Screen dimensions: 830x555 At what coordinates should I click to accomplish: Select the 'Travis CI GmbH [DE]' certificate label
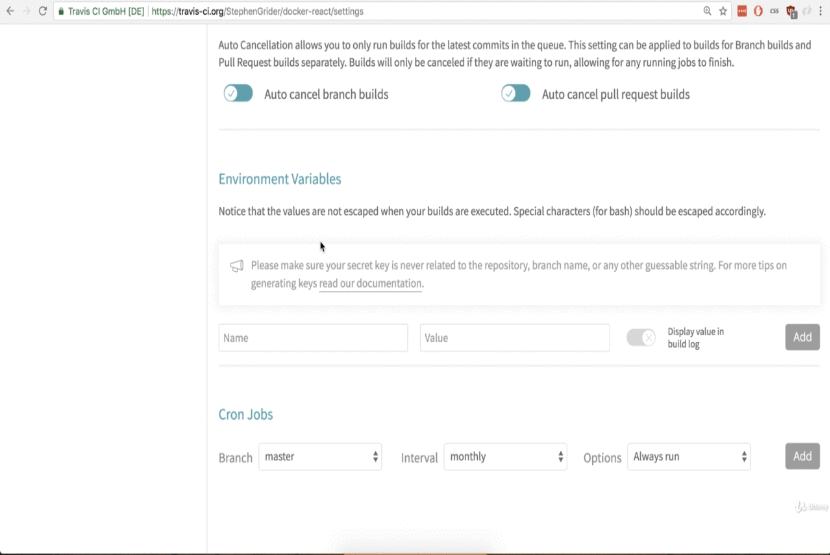(106, 11)
